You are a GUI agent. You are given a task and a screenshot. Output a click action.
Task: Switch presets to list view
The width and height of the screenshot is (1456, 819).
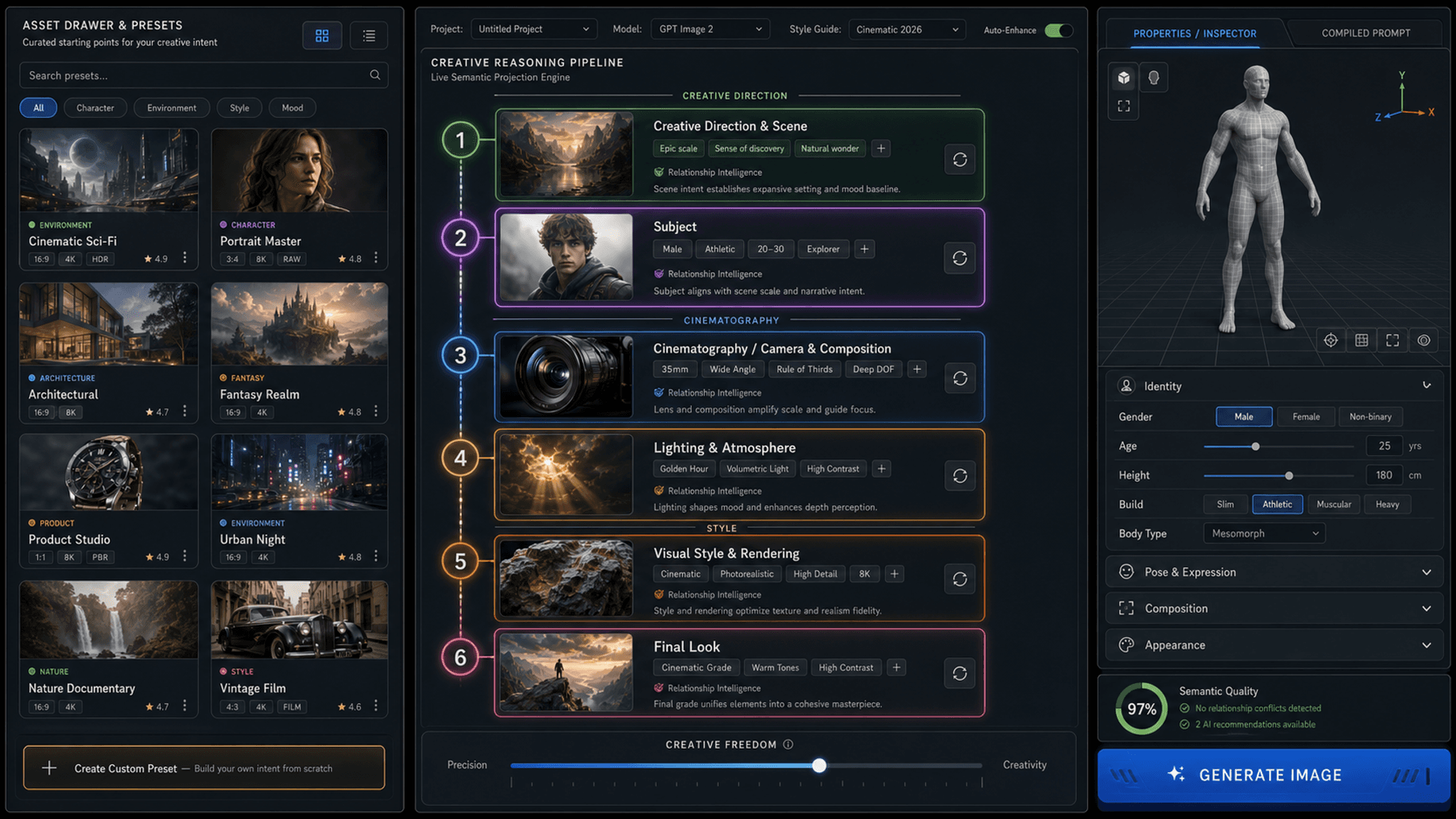369,36
